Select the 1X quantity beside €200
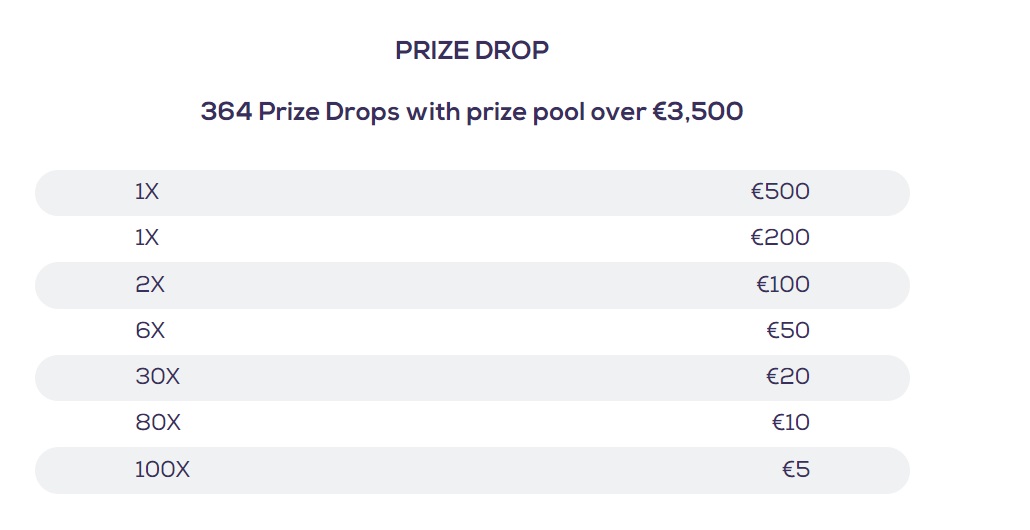 (147, 238)
